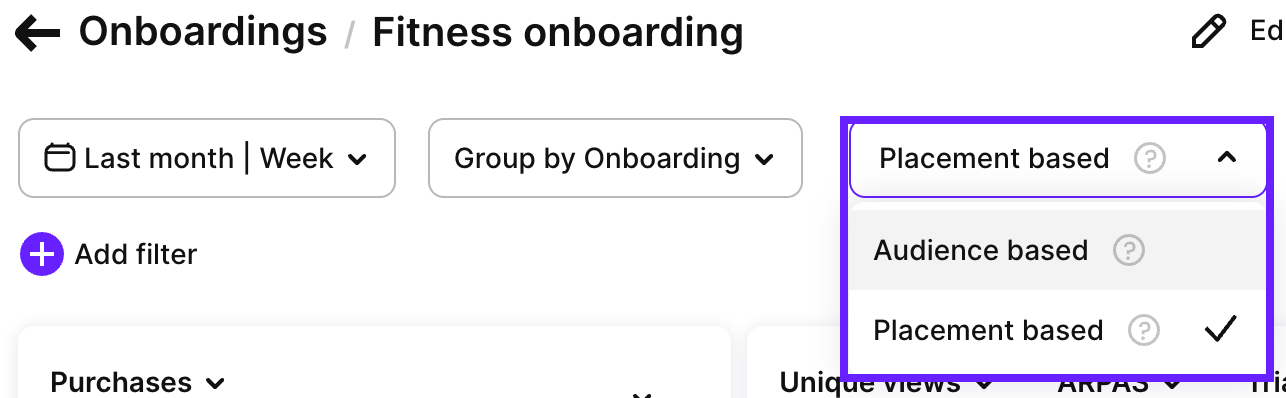1286x398 pixels.
Task: Click help icon beside Audience based option
Action: [x=1129, y=250]
